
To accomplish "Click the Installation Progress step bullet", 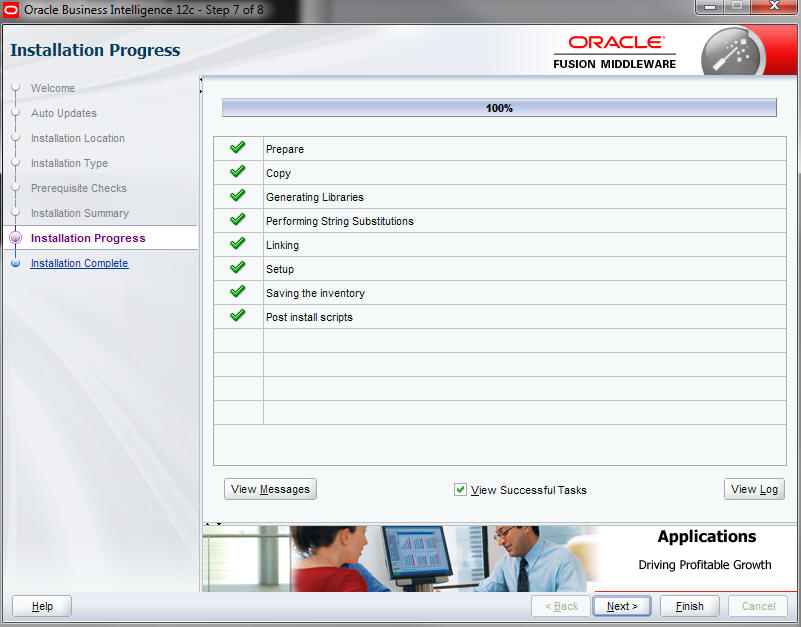I will (x=16, y=238).
